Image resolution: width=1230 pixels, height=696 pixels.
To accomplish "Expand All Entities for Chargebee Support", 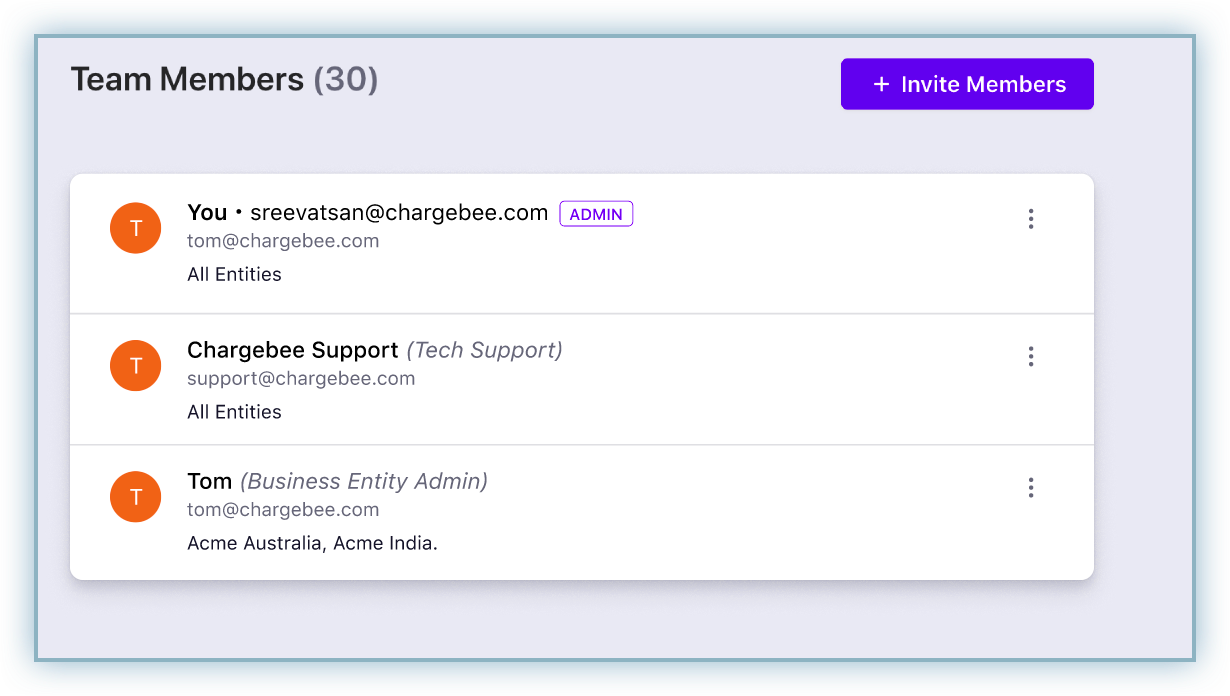I will (234, 411).
